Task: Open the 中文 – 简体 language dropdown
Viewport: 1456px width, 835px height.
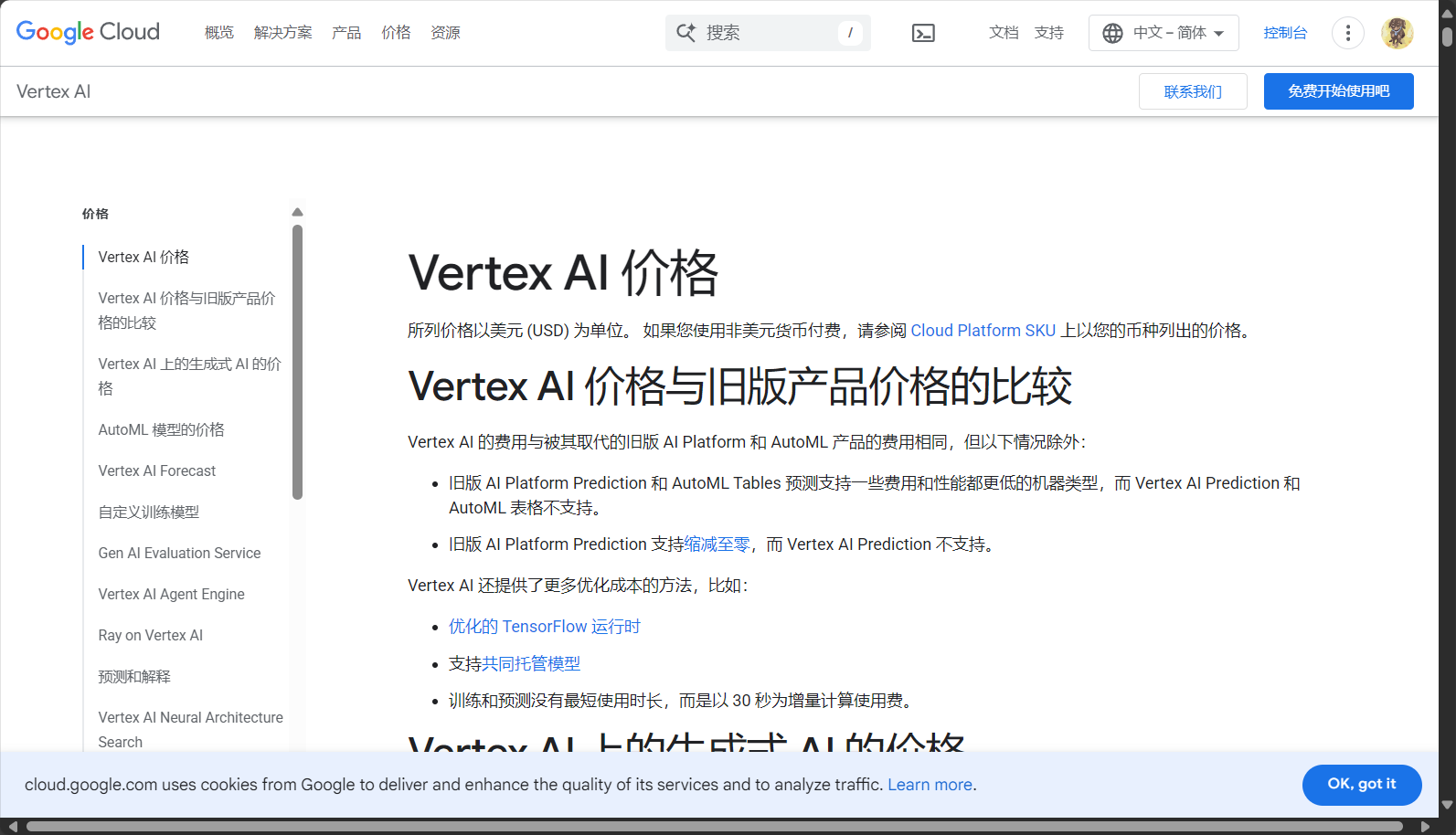Action: pyautogui.click(x=1164, y=33)
